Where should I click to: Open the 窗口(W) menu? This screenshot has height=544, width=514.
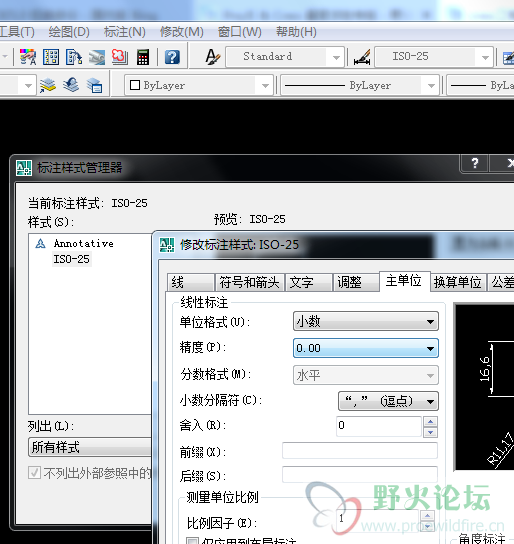[x=239, y=32]
